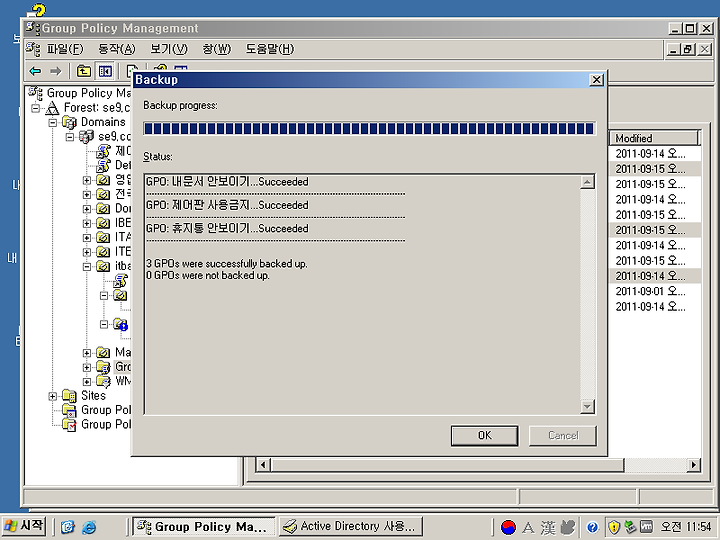
Task: Click the horizontal scrollbar thumb
Action: click(x=447, y=465)
